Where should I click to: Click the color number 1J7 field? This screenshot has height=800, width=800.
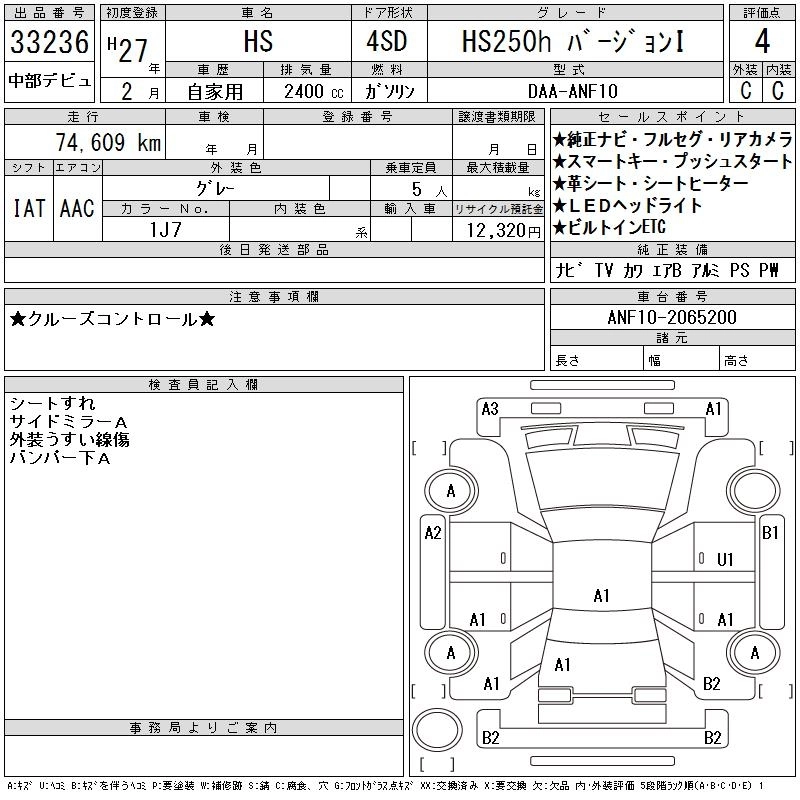point(166,229)
